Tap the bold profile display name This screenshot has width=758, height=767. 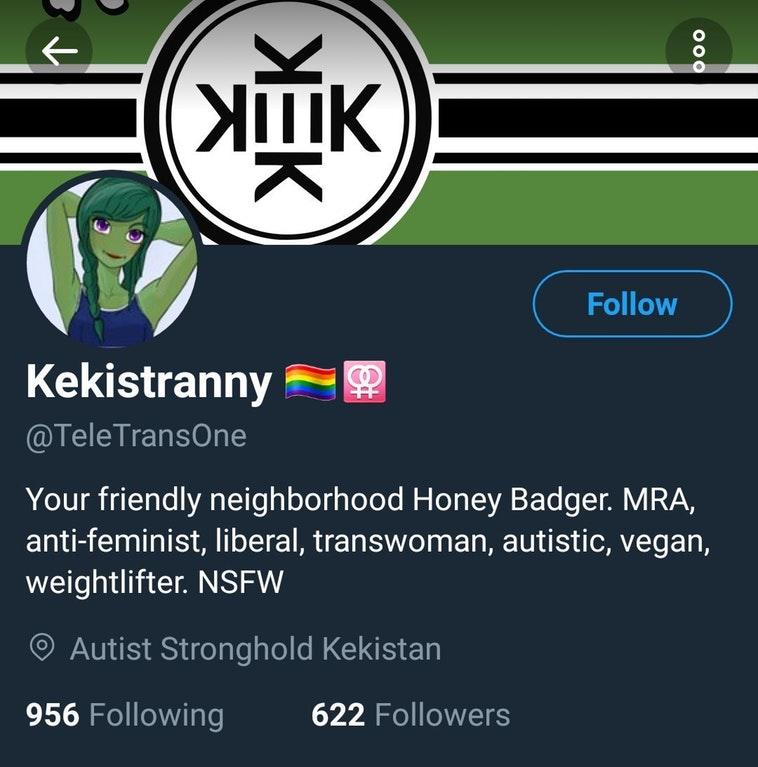click(149, 383)
